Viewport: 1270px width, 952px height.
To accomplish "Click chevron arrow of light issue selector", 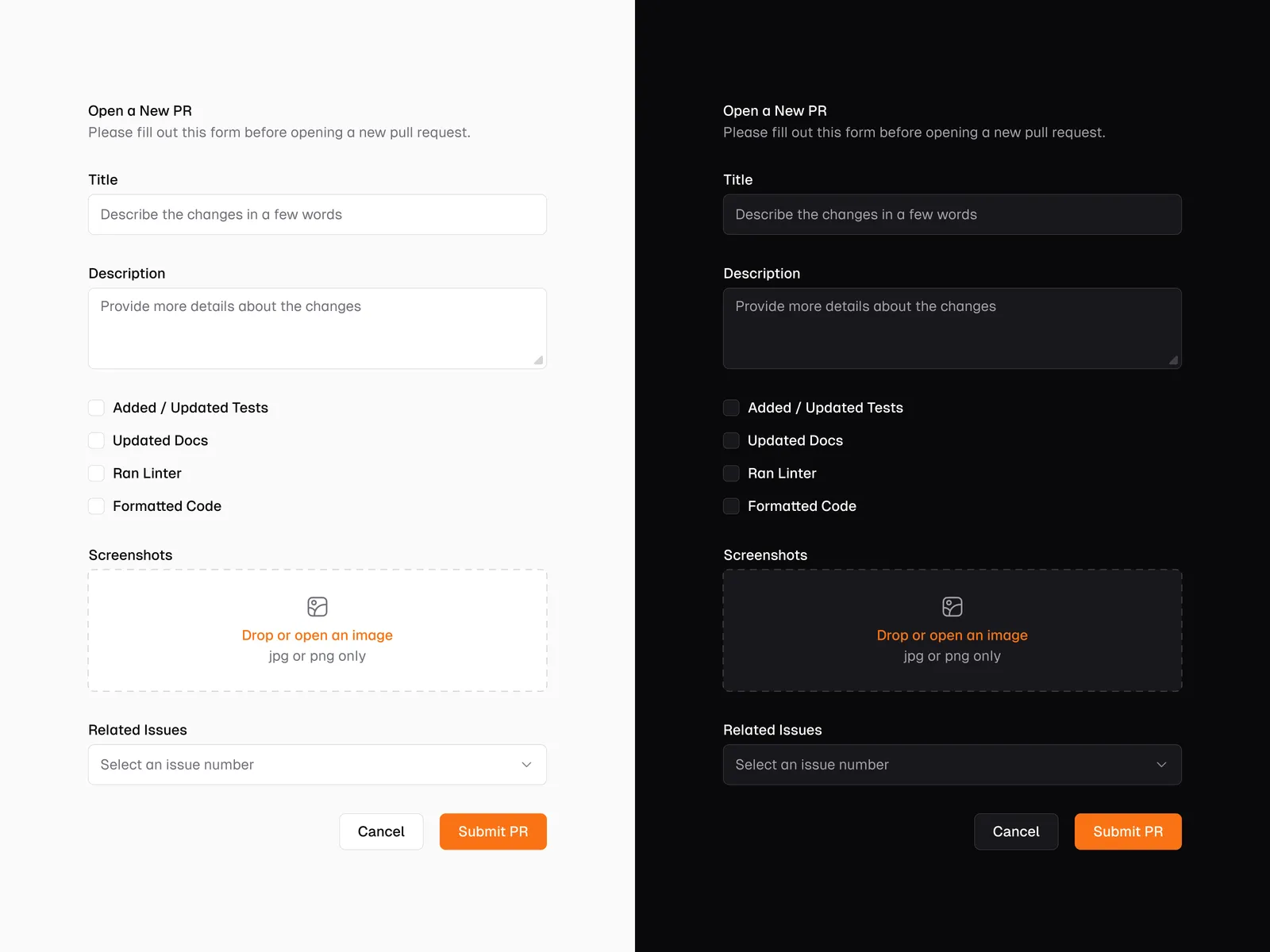I will click(526, 765).
